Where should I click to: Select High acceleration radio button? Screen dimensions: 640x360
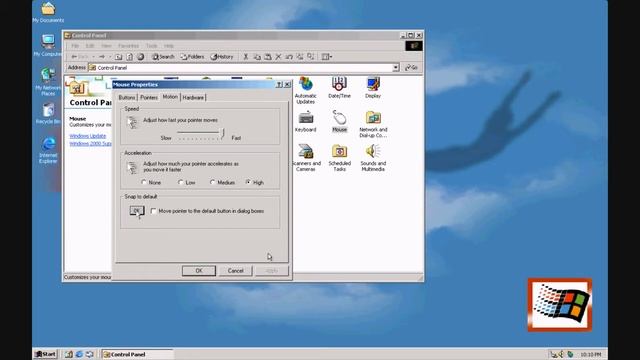(248, 182)
